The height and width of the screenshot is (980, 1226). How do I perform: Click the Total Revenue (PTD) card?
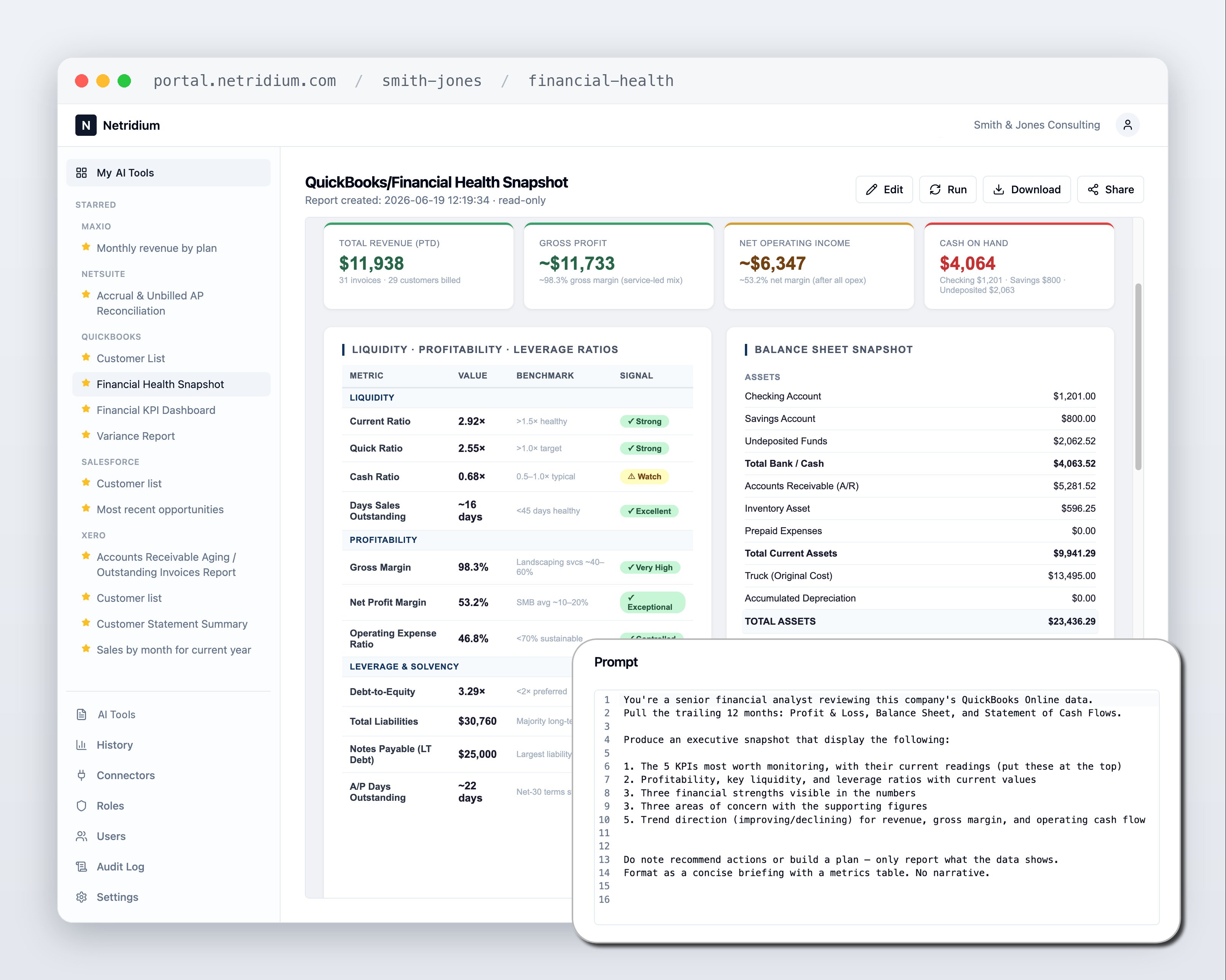(x=419, y=266)
